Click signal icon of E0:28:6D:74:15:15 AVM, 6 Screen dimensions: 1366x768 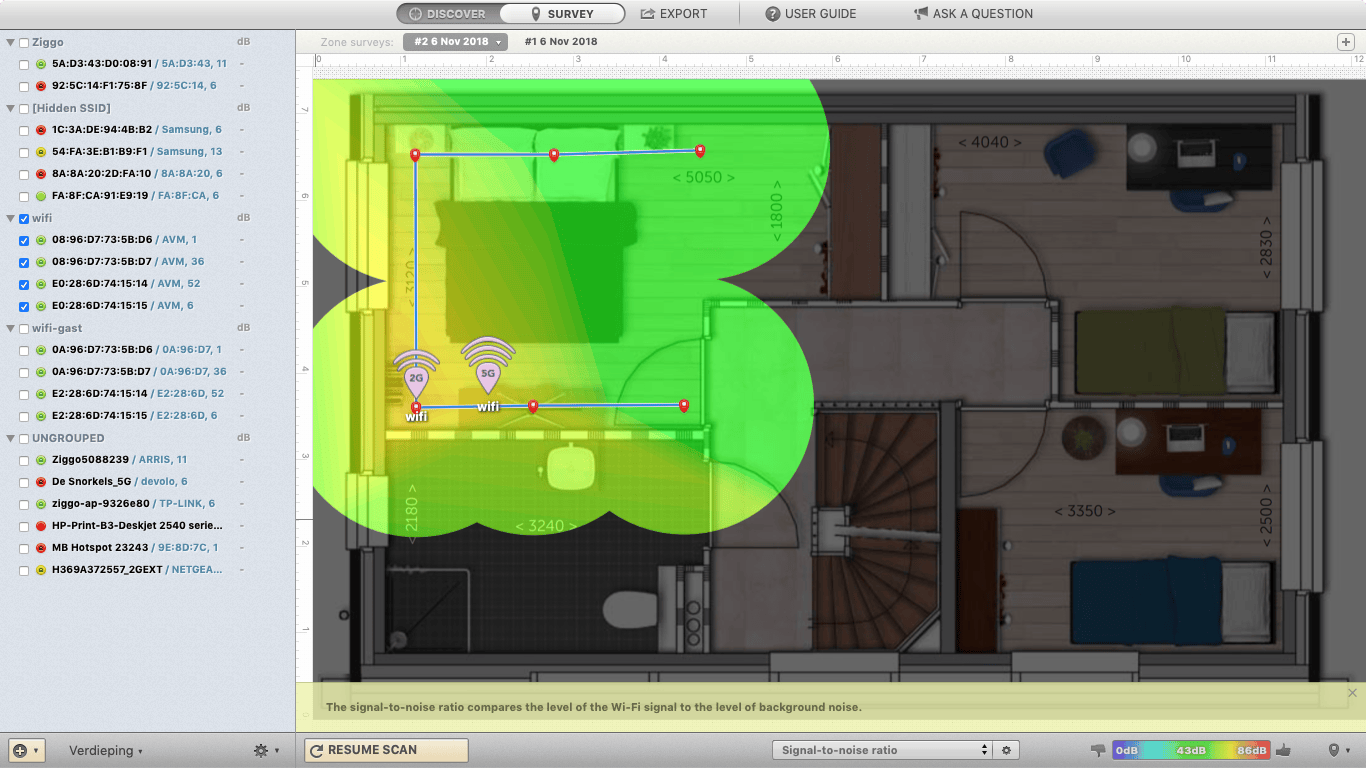pyautogui.click(x=41, y=306)
